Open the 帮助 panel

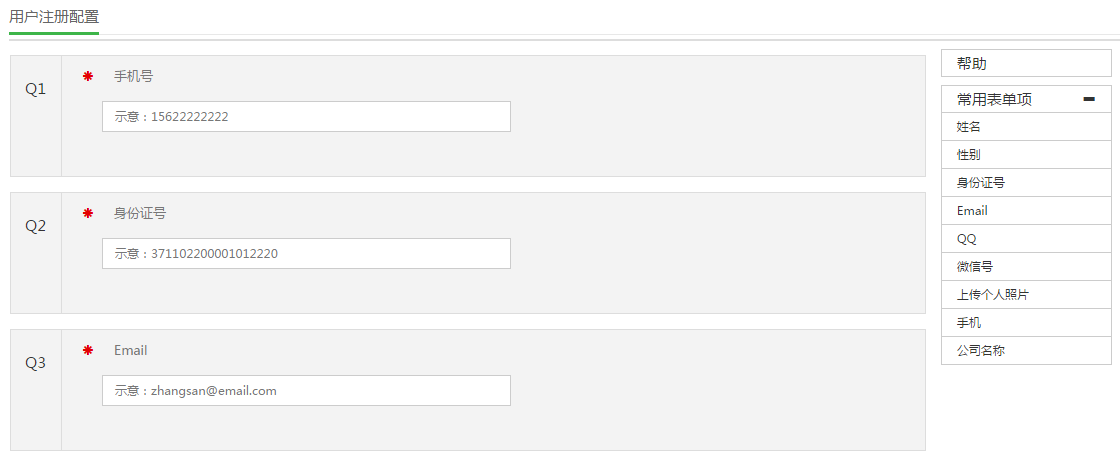point(1025,64)
